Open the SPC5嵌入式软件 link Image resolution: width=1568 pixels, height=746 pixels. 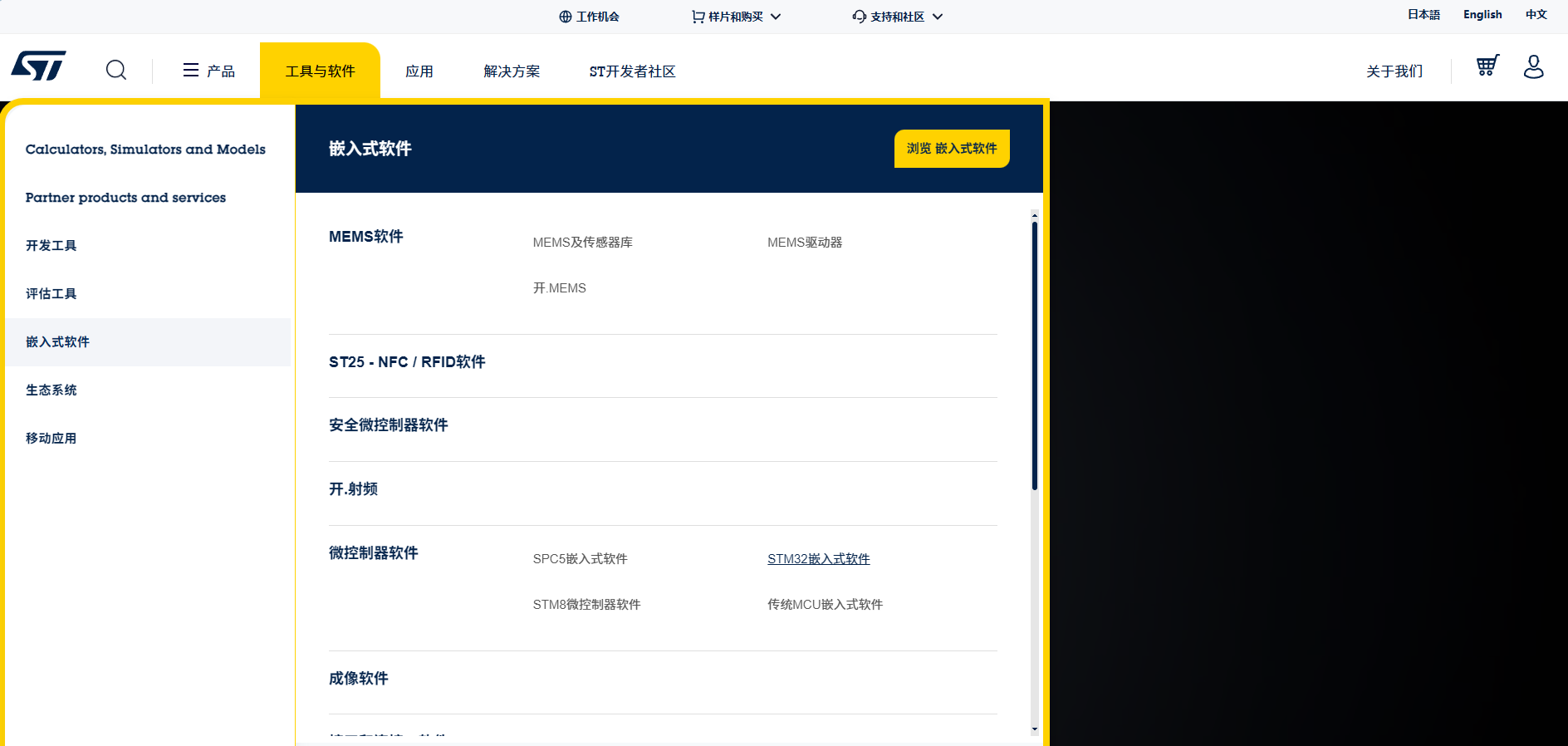(581, 559)
